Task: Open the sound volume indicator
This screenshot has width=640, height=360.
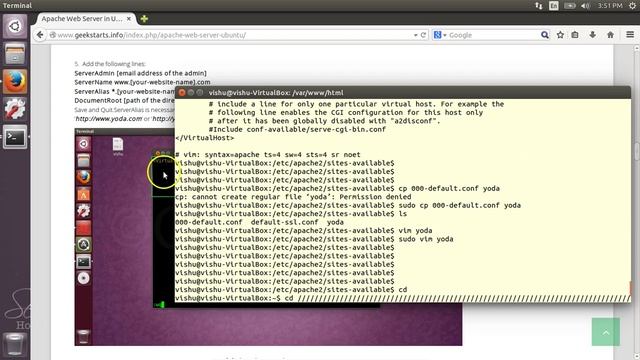Action: (x=585, y=6)
